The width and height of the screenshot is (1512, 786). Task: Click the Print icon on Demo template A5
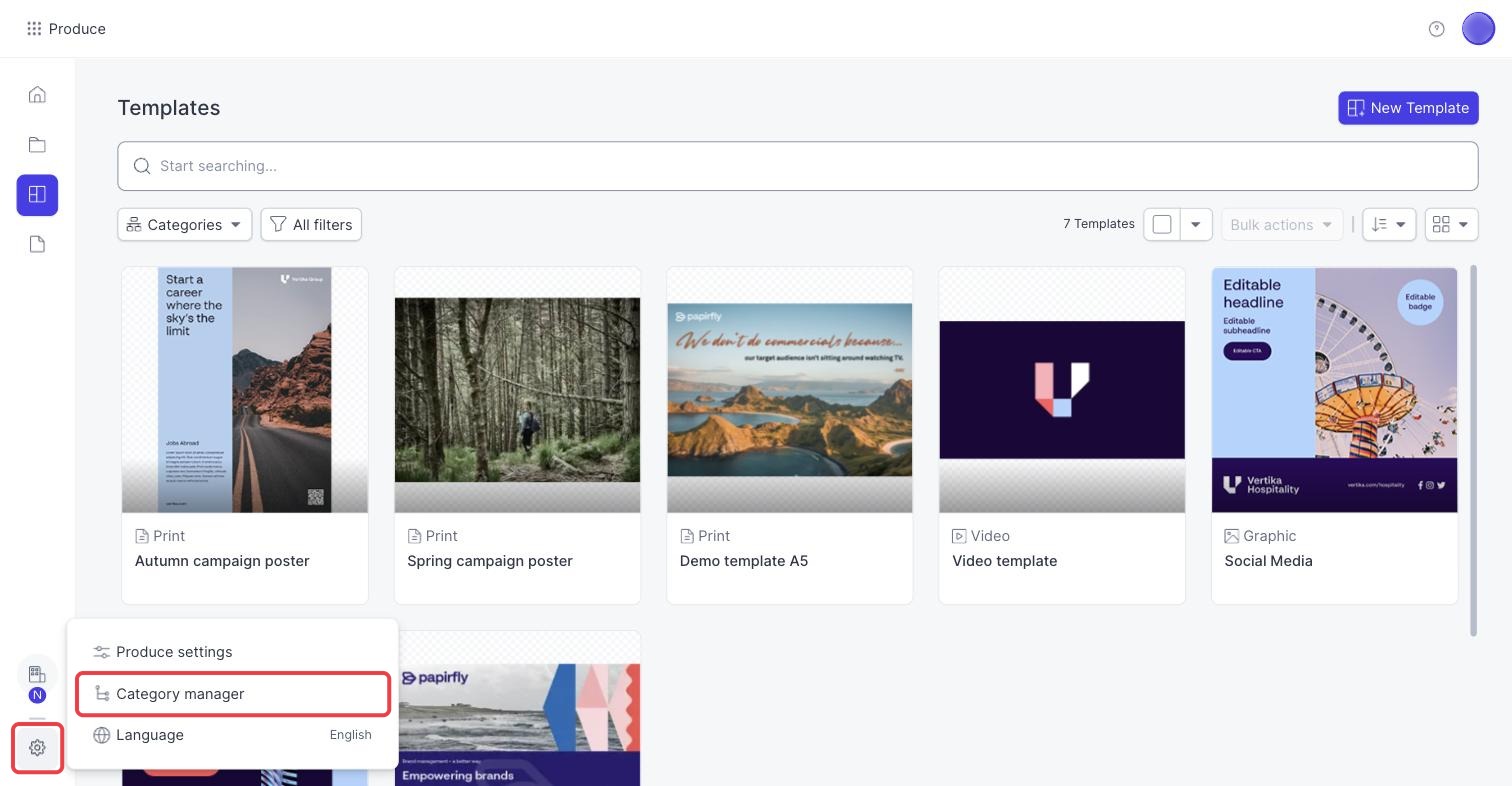pos(687,537)
